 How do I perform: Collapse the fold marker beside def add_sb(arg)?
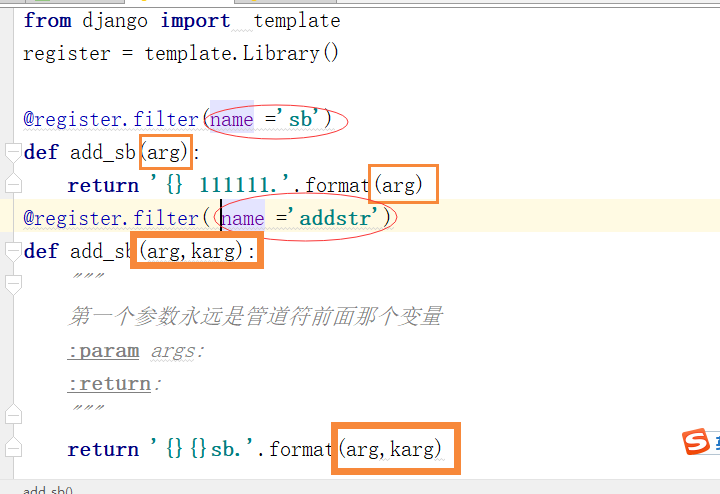[13, 152]
